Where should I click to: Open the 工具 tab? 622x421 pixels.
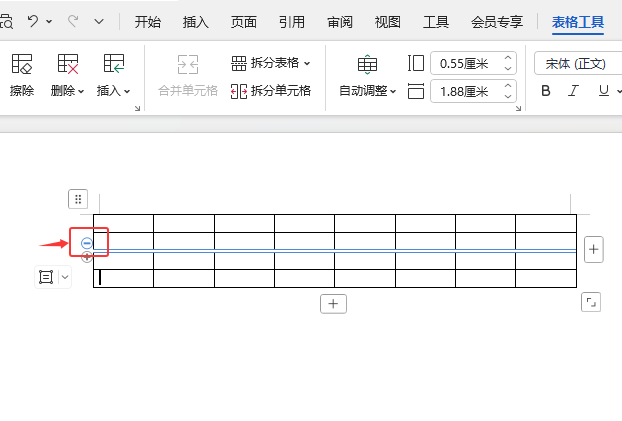point(436,22)
